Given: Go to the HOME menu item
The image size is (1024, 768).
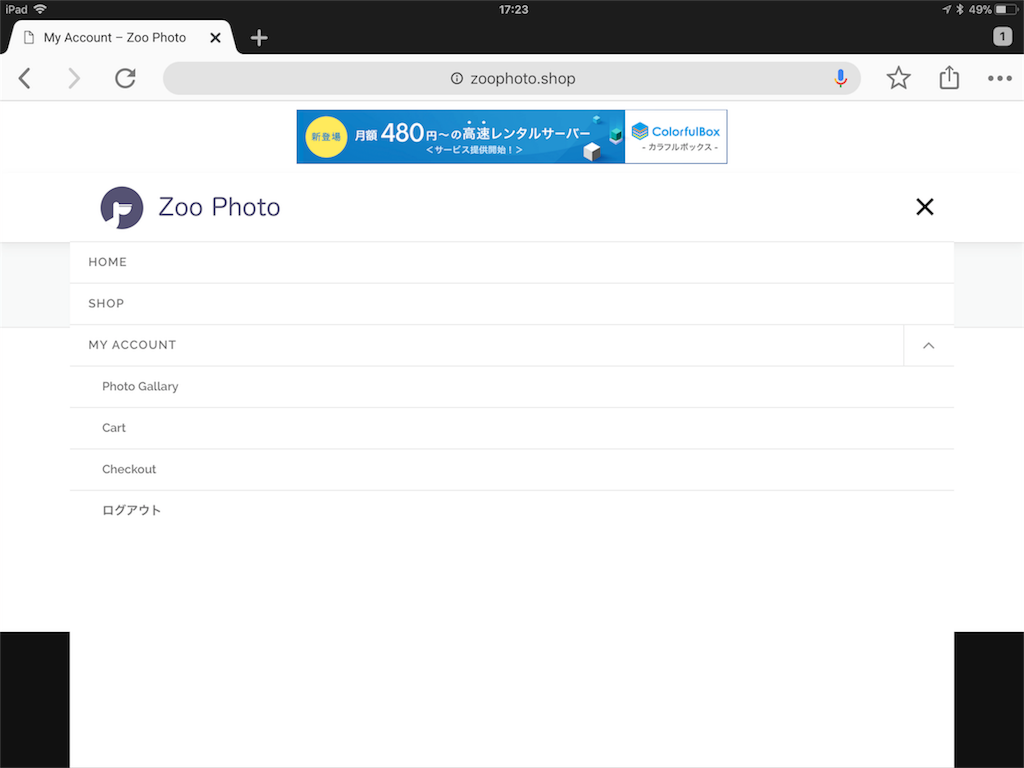Looking at the screenshot, I should coord(511,262).
